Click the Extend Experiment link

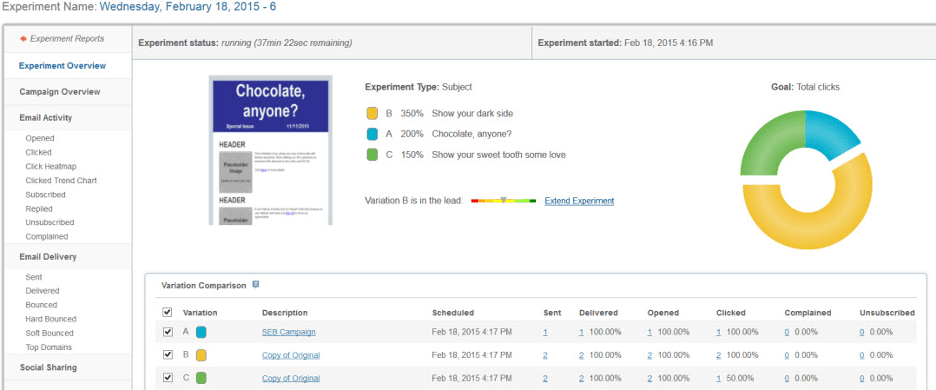(579, 201)
